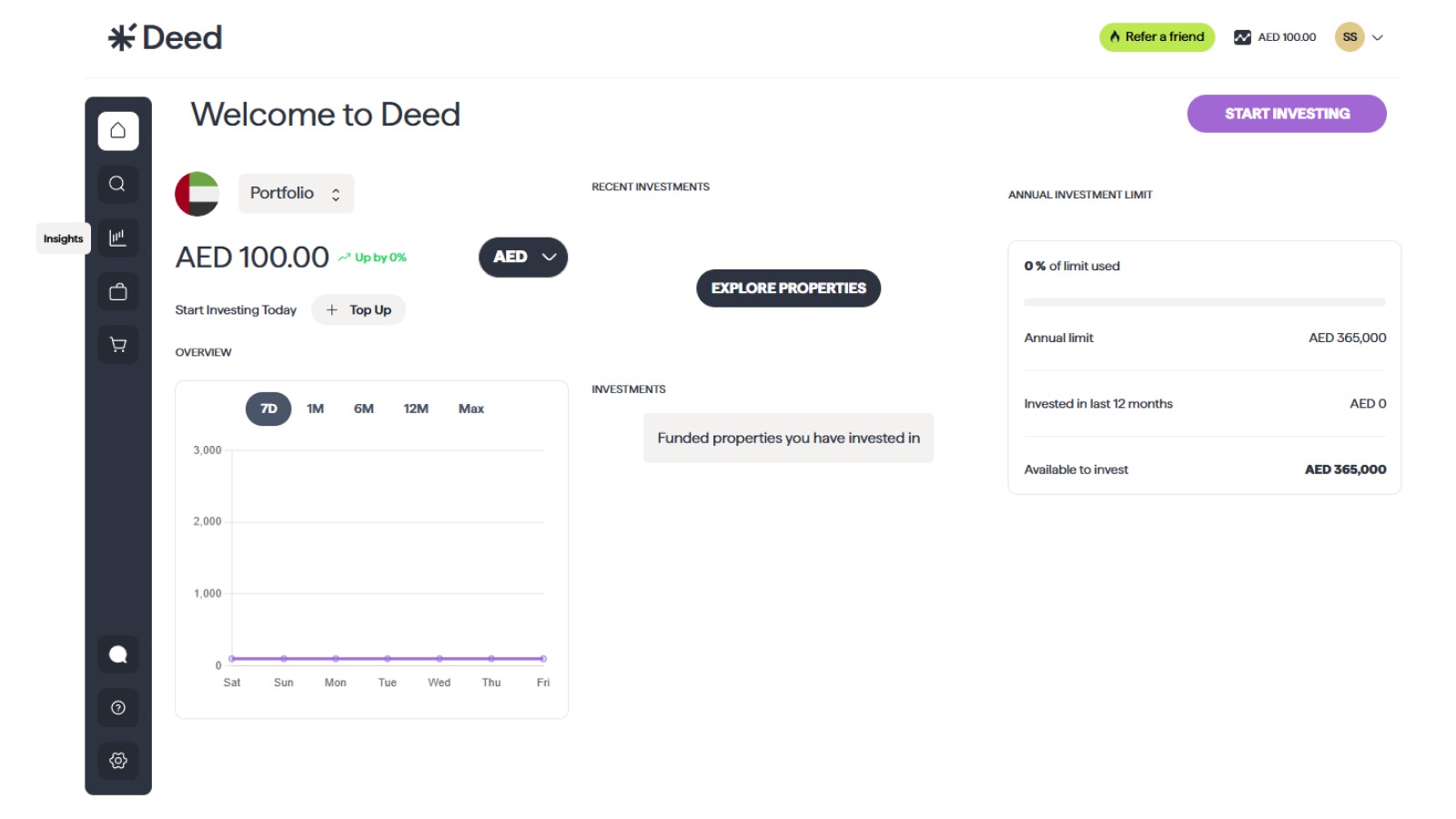
Task: Open the chat bubble icon in sidebar
Action: coord(118,654)
